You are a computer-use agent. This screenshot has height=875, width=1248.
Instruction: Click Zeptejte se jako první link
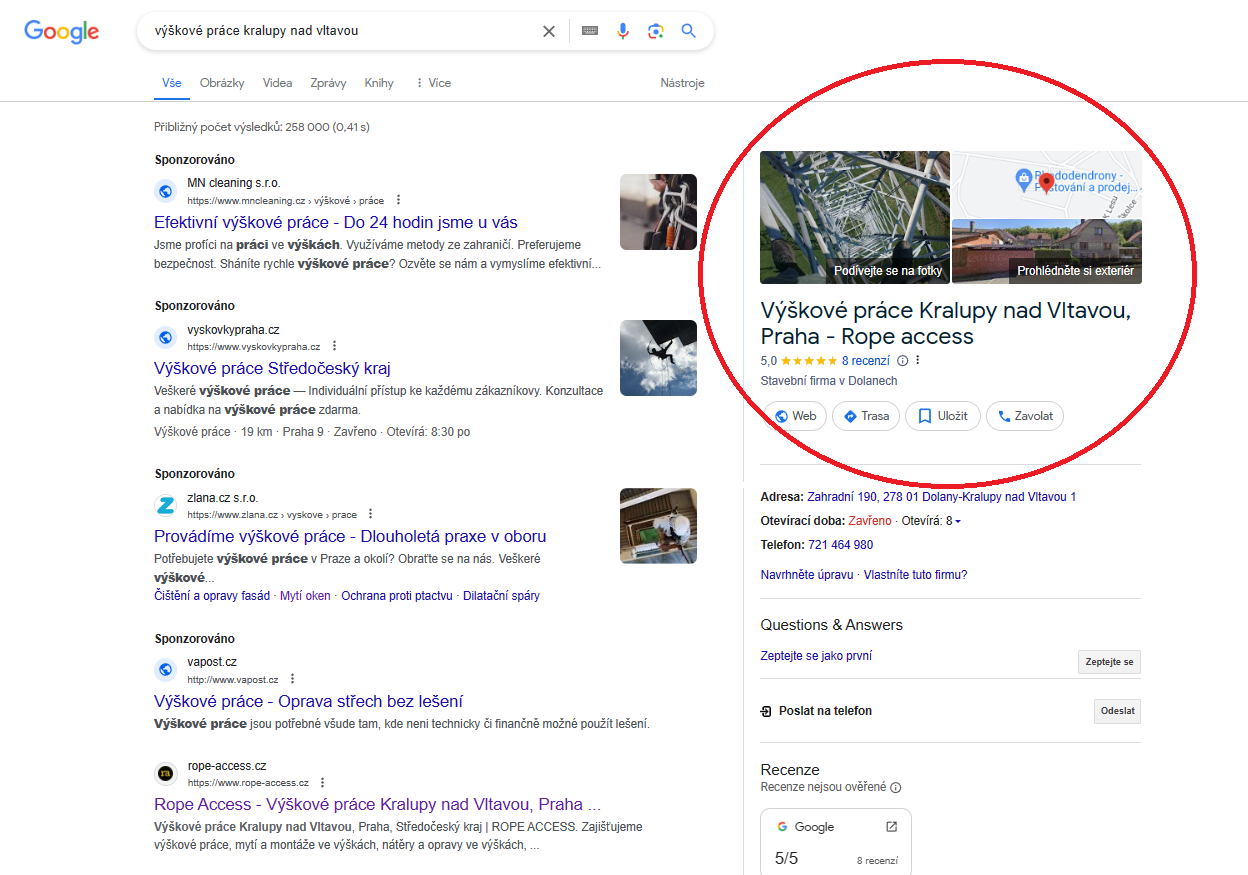pos(816,656)
